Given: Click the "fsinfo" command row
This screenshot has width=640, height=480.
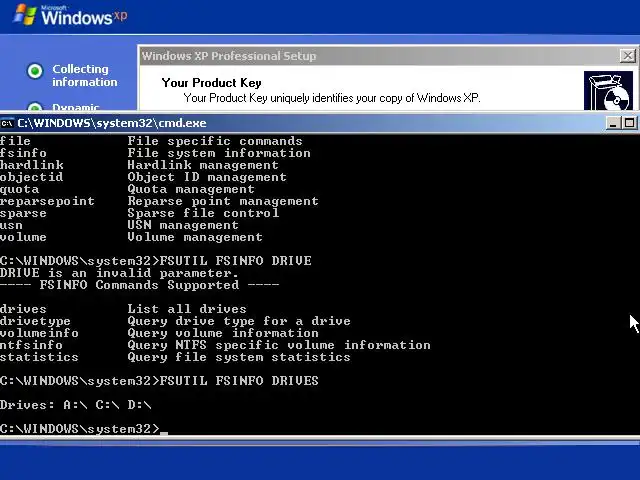Looking at the screenshot, I should pos(155,153).
